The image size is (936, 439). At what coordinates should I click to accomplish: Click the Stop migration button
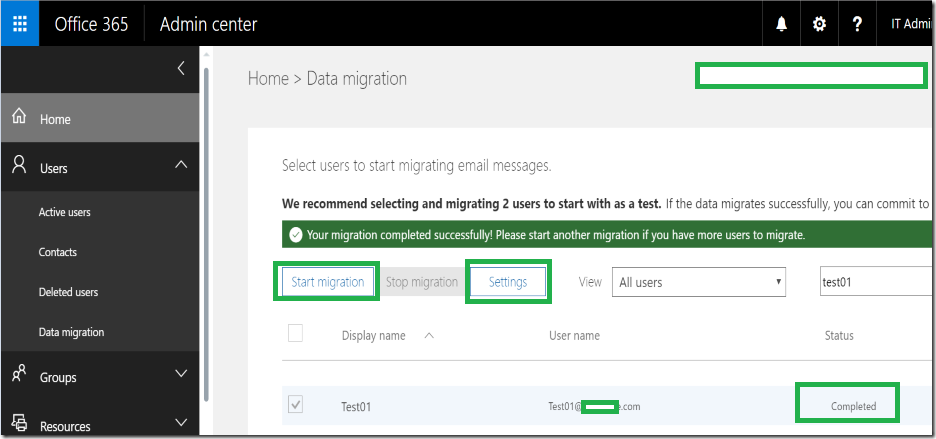point(421,282)
